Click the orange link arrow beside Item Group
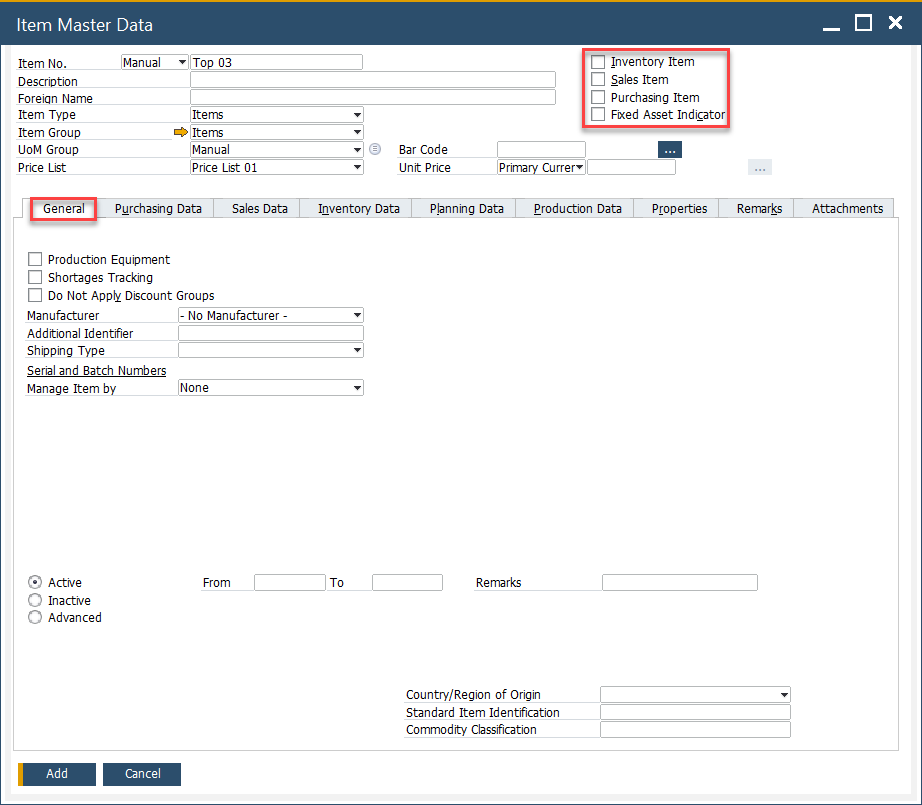This screenshot has height=805, width=922. pyautogui.click(x=180, y=132)
